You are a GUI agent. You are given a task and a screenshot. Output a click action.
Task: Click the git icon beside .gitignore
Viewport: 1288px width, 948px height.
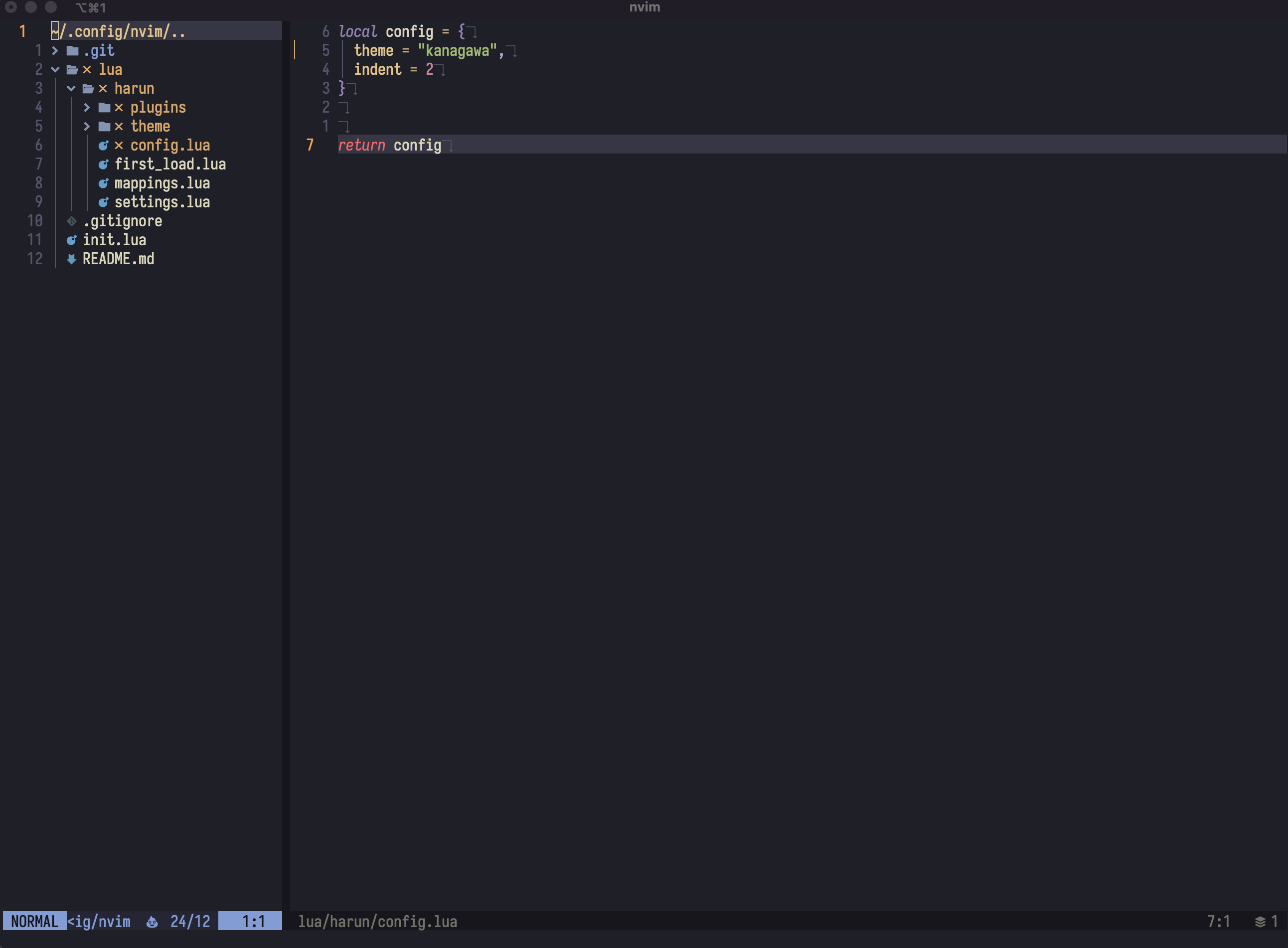point(71,221)
